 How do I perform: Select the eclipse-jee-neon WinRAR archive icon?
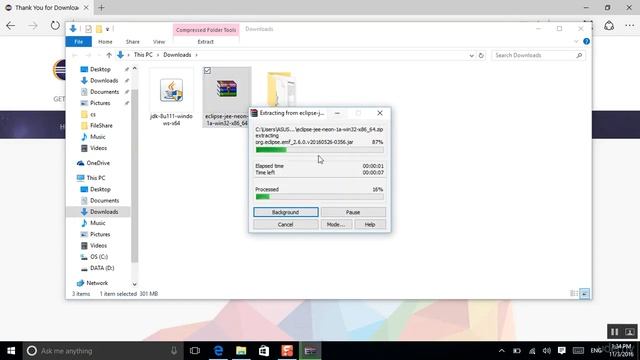coord(227,89)
